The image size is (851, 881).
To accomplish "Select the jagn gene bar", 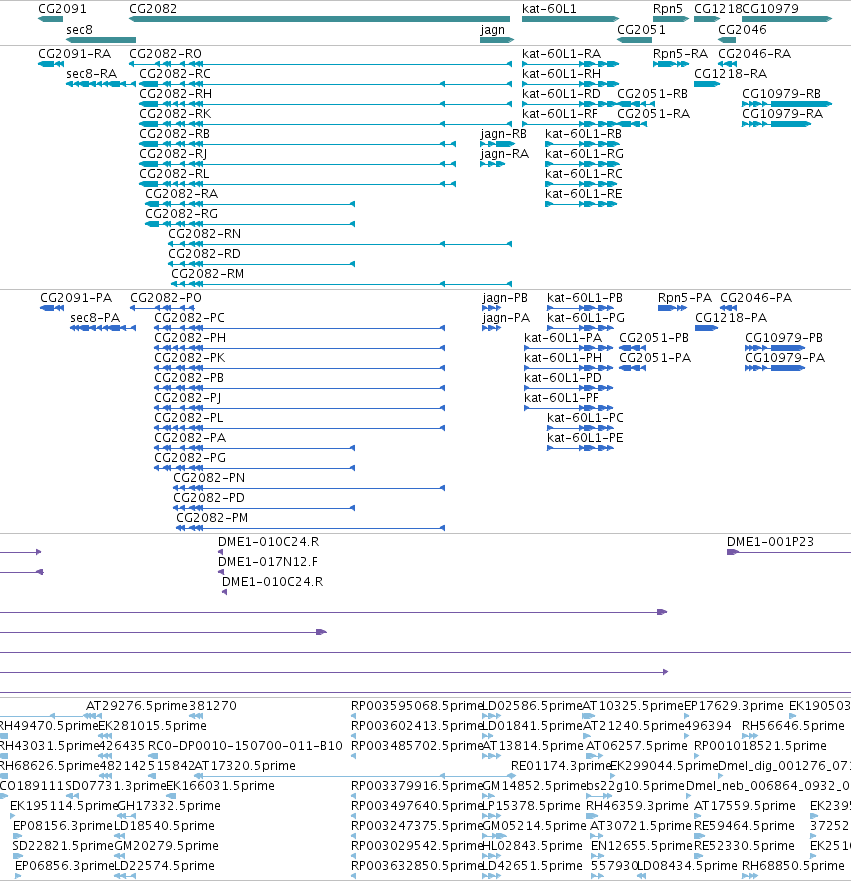I will [497, 40].
